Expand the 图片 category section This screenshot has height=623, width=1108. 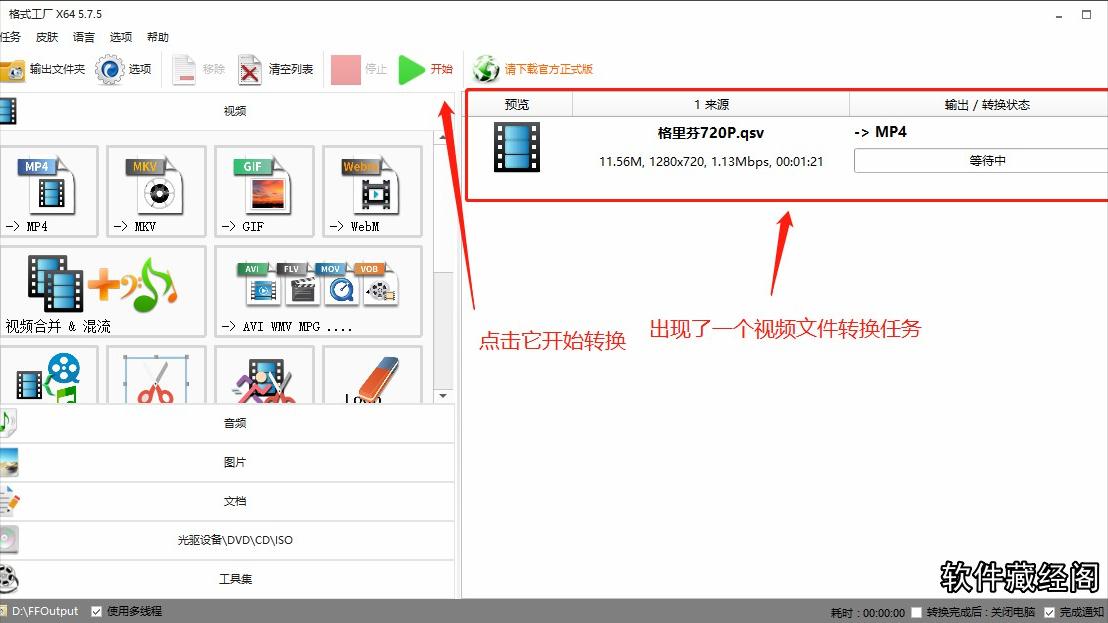[235, 462]
